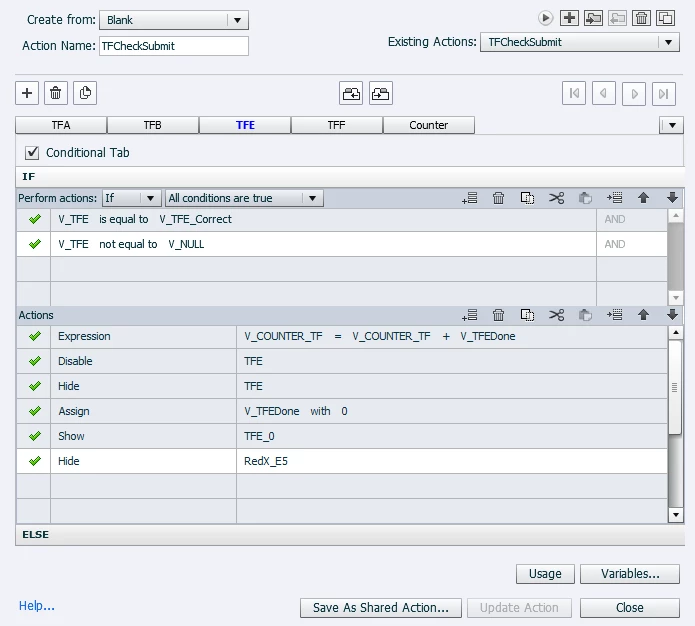The image size is (695, 626).
Task: Click the Usage button
Action: click(545, 574)
